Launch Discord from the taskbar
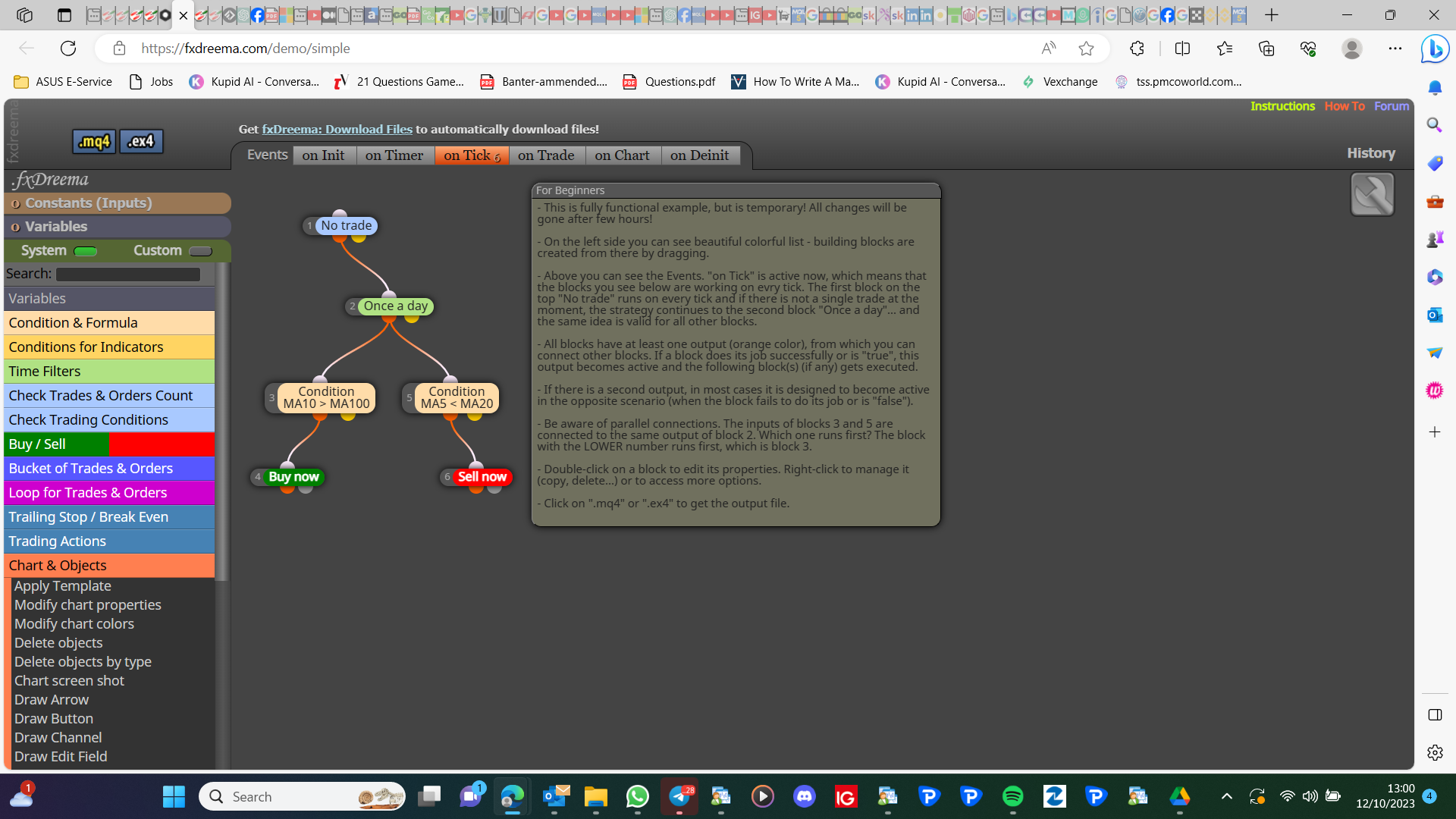 click(x=804, y=796)
